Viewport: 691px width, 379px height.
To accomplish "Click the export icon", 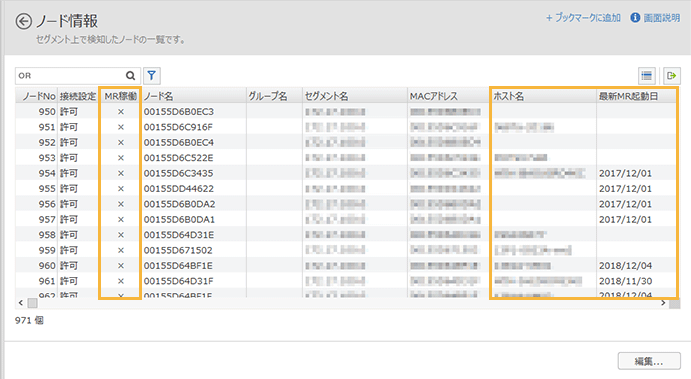I will (x=672, y=76).
